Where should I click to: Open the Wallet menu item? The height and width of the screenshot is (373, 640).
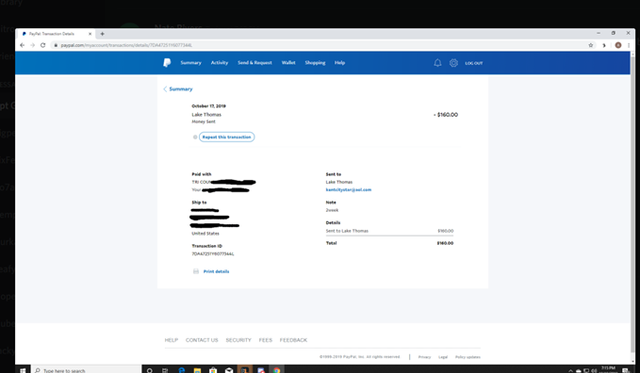(x=288, y=63)
